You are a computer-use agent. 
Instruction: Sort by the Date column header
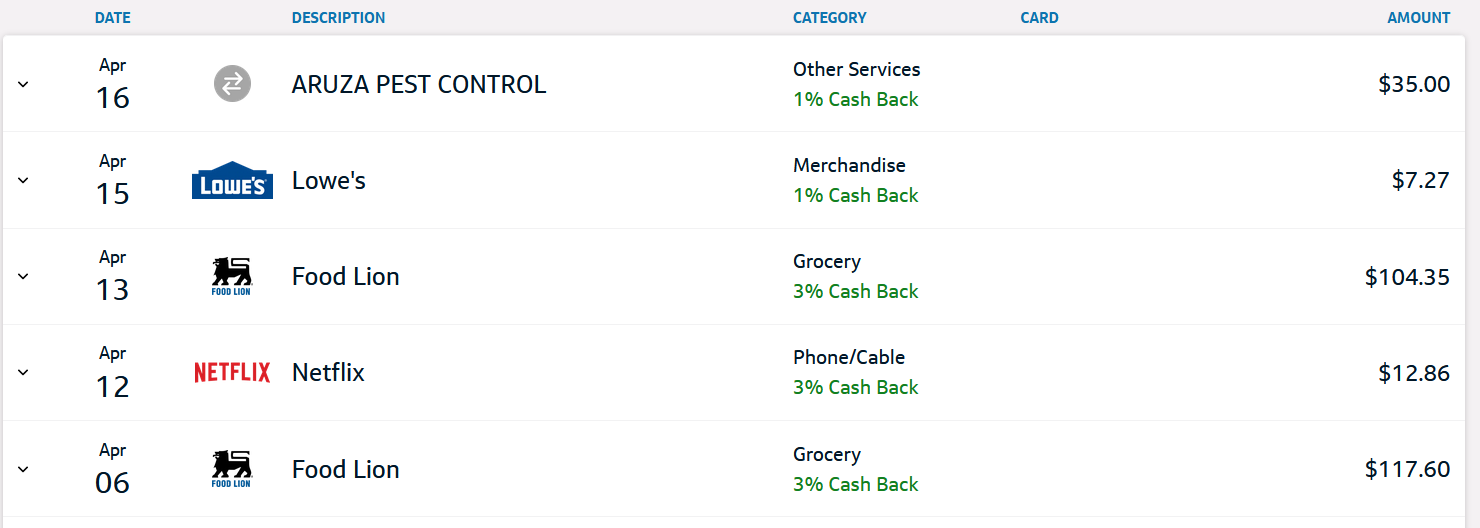coord(112,18)
